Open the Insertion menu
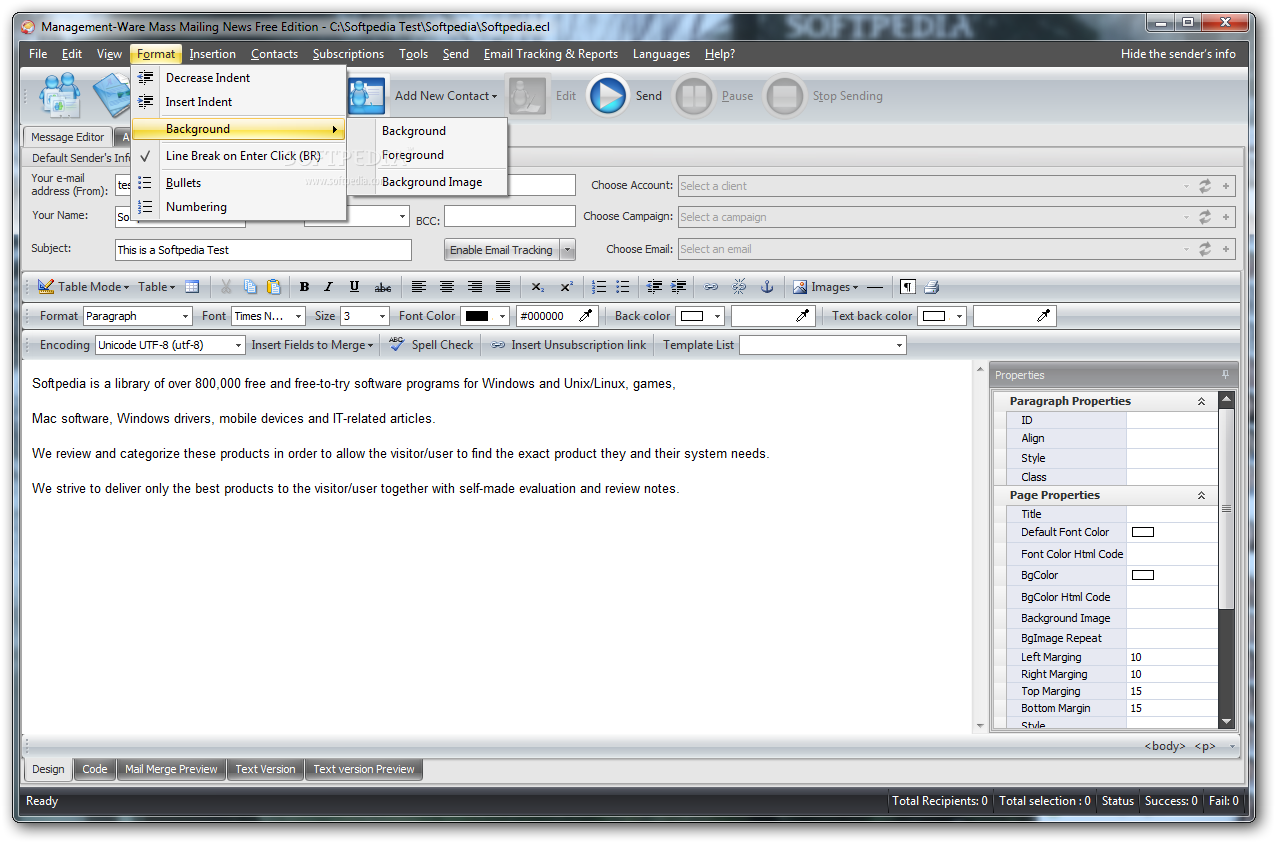The height and width of the screenshot is (843, 1276). 213,54
